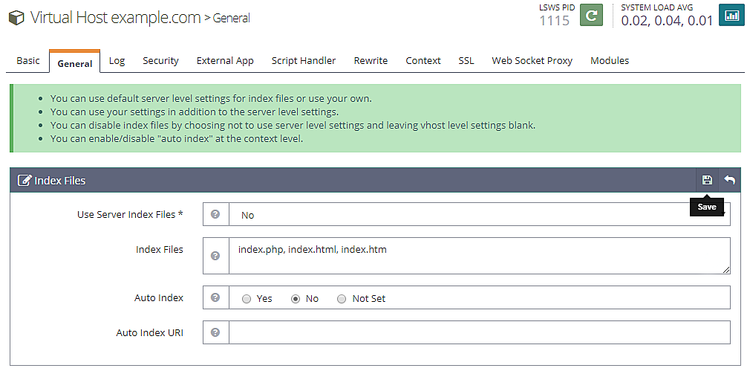Viewport: 750px width, 374px height.
Task: Show help icon for Auto Index URI
Action: click(x=215, y=332)
